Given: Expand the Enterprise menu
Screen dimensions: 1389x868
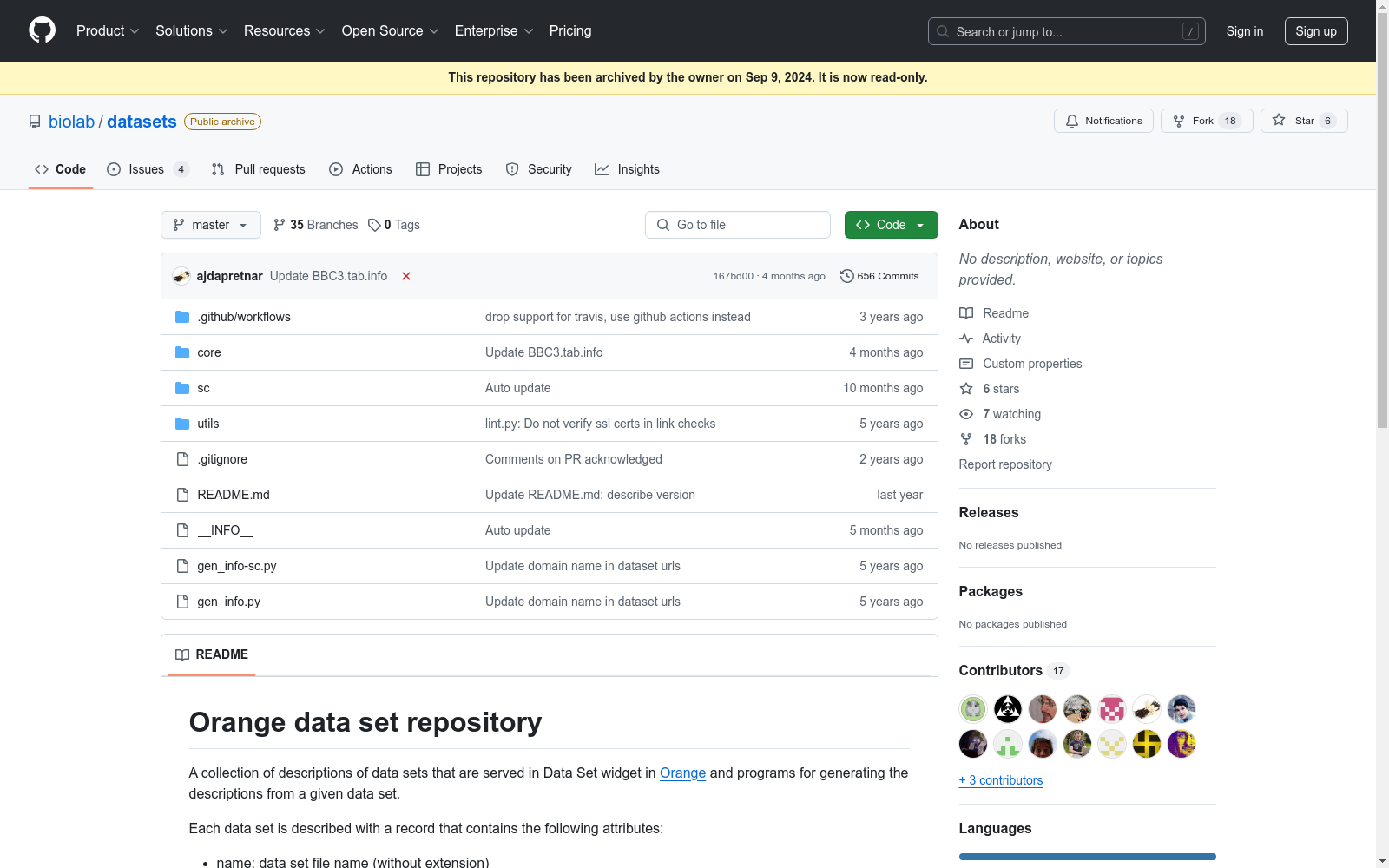Looking at the screenshot, I should coord(494,30).
